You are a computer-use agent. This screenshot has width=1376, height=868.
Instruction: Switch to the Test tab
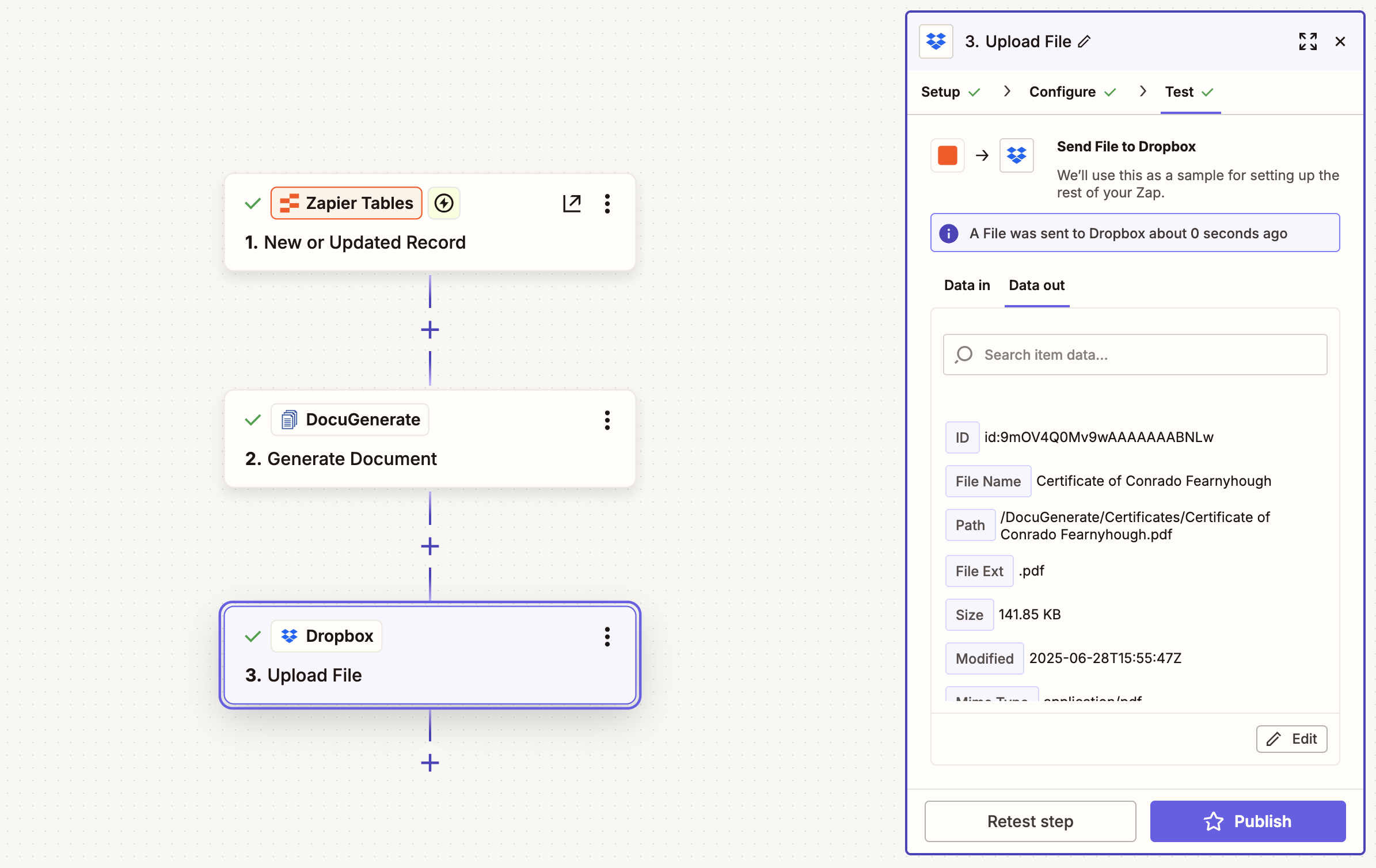[x=1189, y=92]
